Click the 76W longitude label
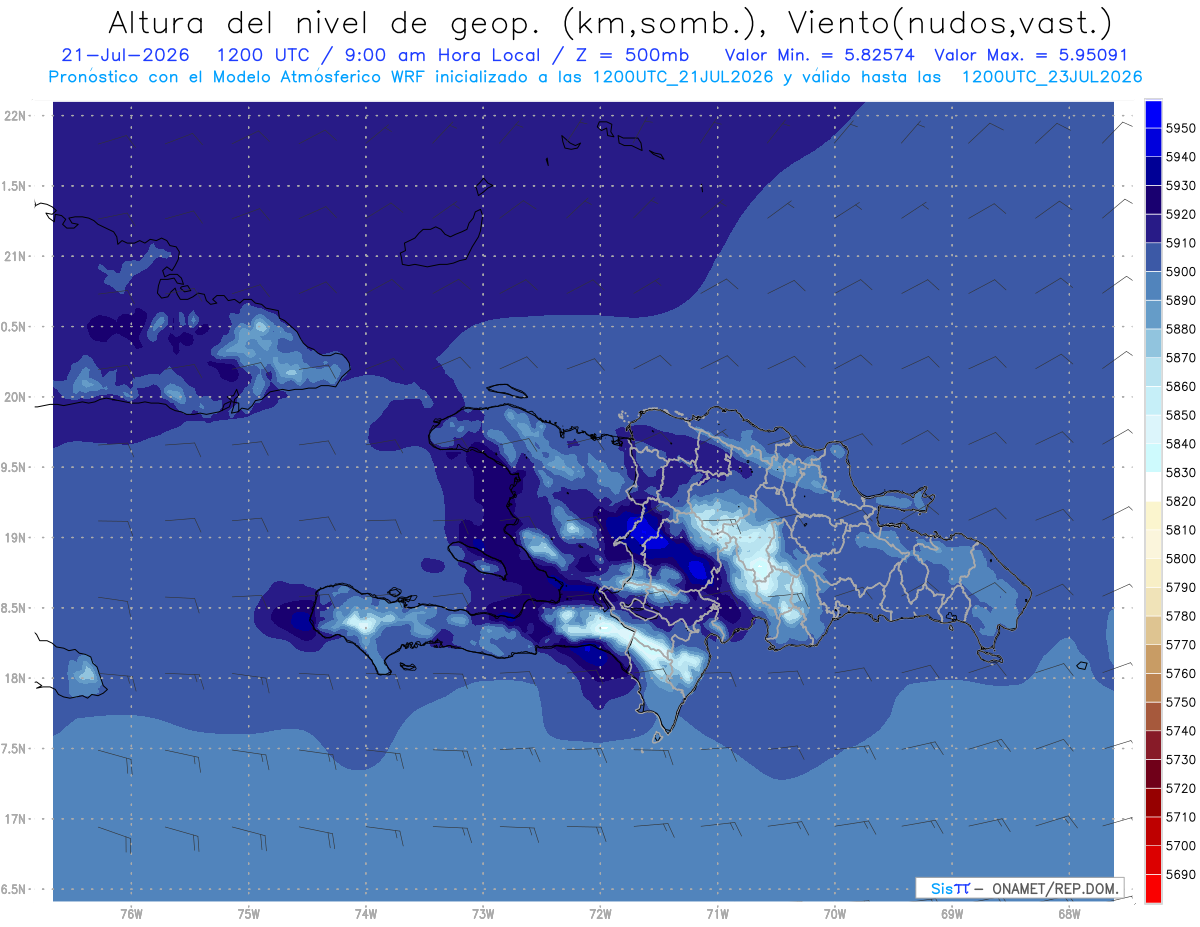Image resolution: width=1200 pixels, height=927 pixels. (x=131, y=914)
